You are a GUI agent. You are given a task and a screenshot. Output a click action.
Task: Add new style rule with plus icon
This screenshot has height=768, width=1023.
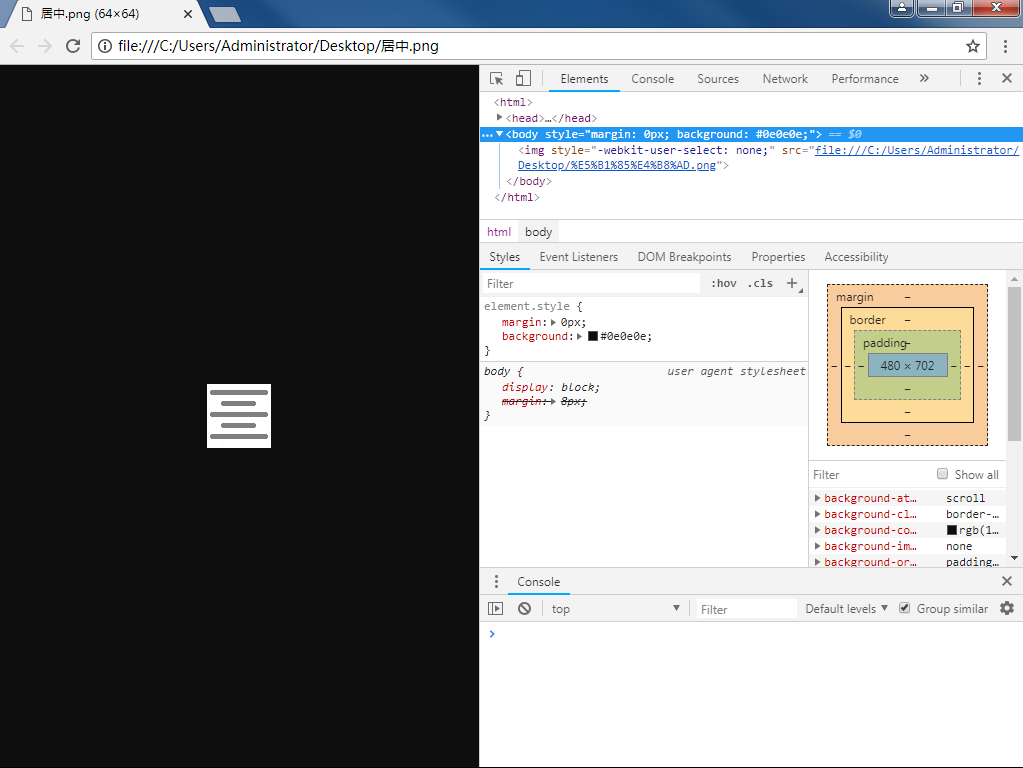792,283
